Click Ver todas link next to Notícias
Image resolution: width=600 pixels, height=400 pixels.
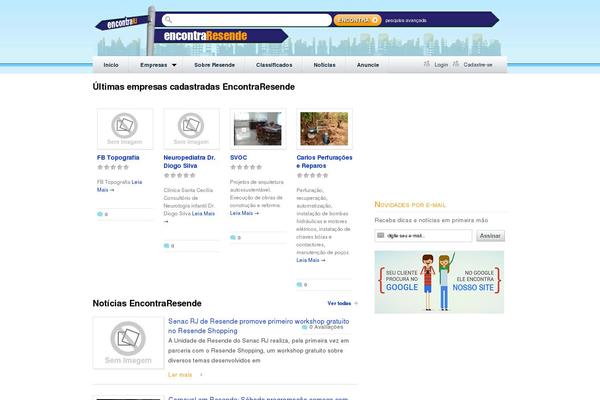(x=339, y=303)
